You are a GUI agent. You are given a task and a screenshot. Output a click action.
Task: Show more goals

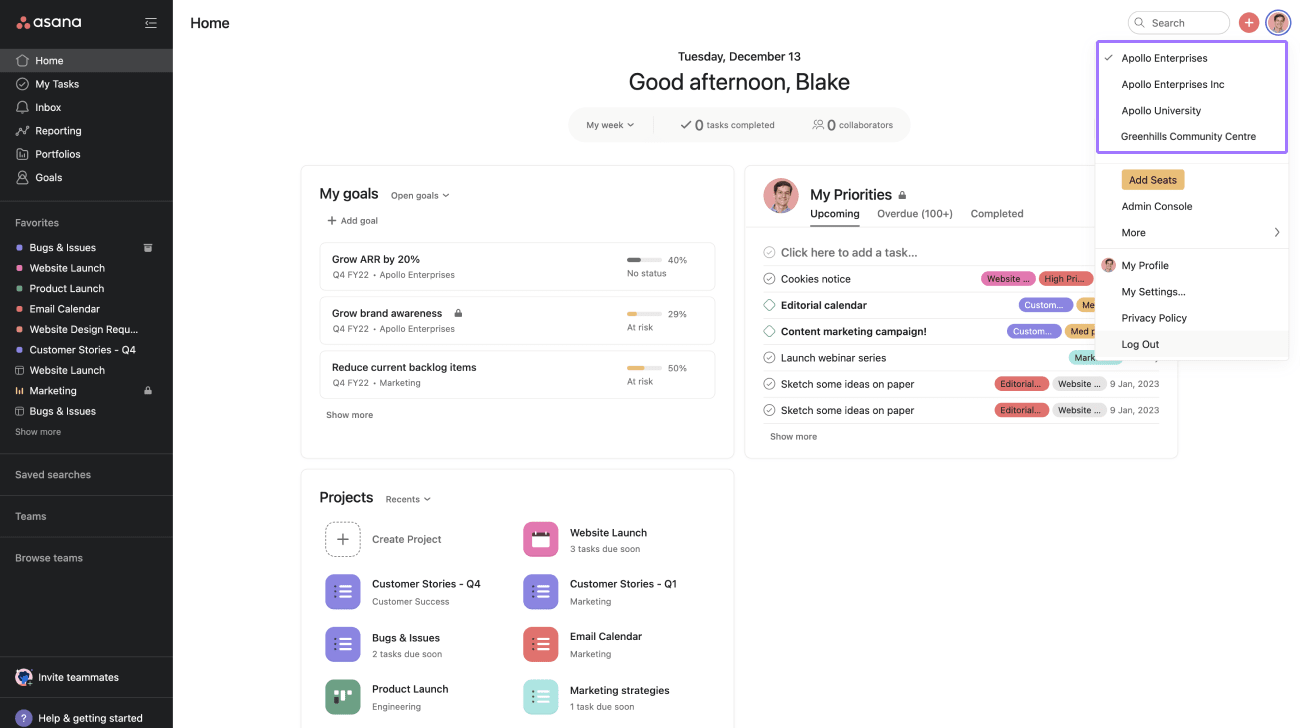349,415
